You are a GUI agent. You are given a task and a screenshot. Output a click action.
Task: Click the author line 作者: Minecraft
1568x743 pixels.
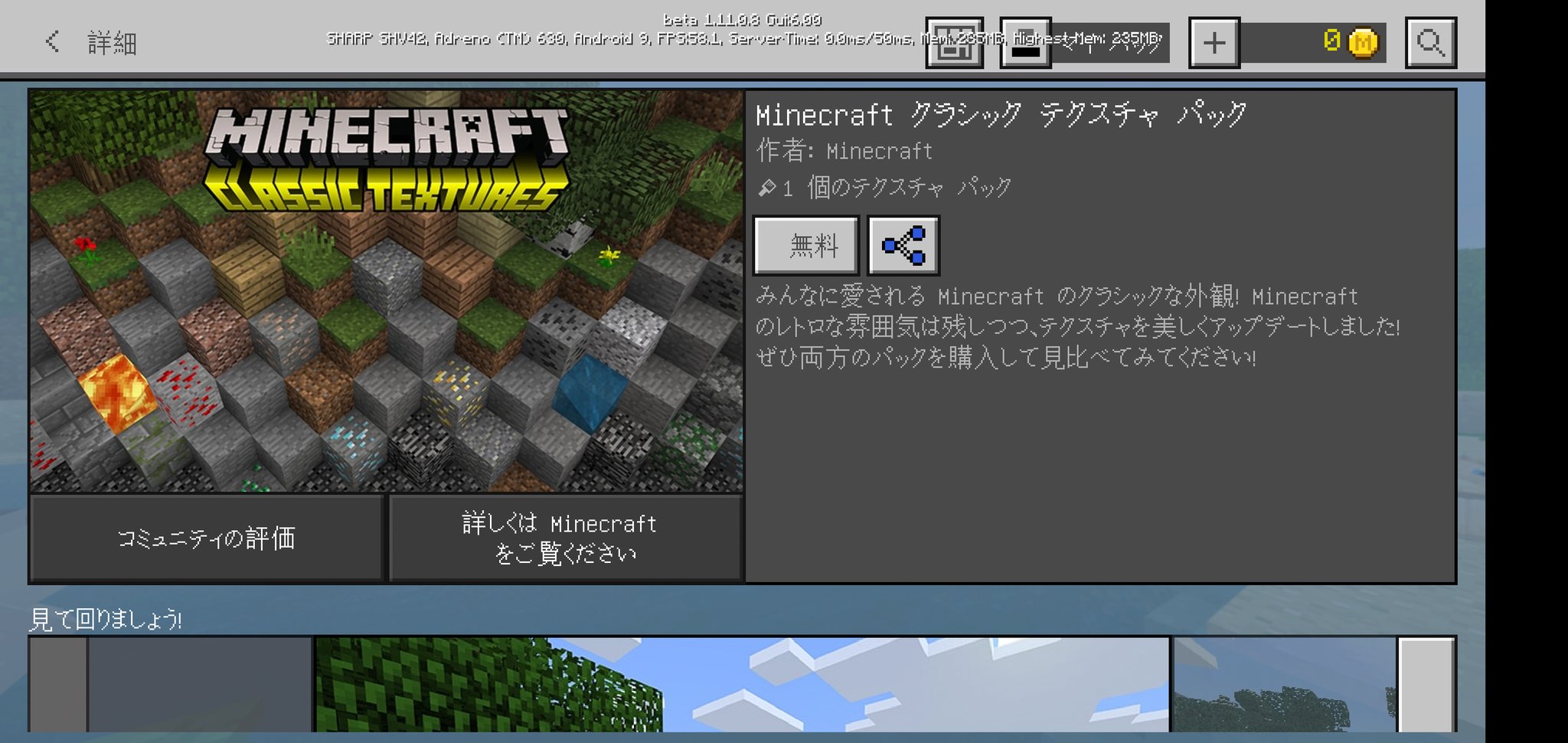click(844, 151)
